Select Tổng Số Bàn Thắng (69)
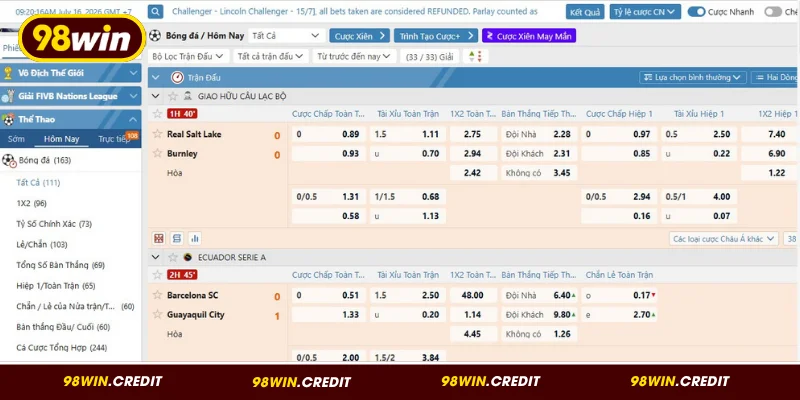This screenshot has height=400, width=800. 61,265
